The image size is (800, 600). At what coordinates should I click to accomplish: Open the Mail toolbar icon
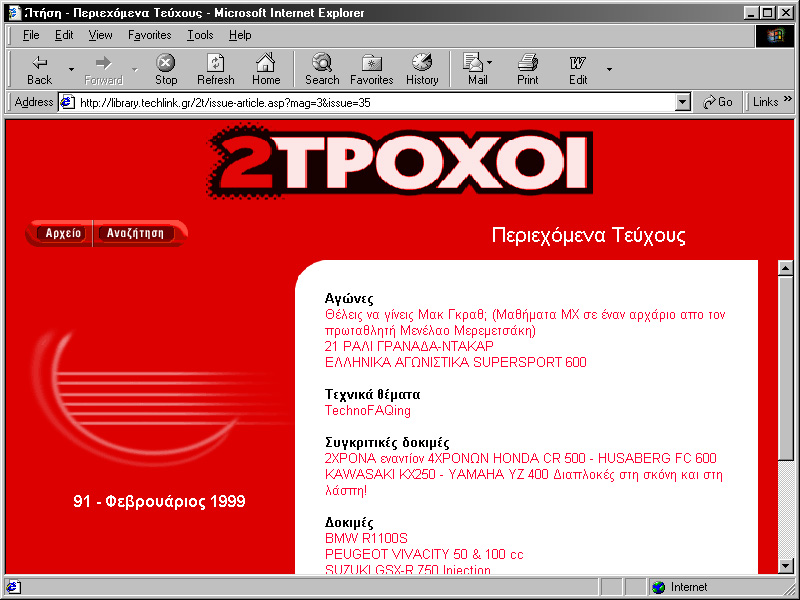[473, 62]
